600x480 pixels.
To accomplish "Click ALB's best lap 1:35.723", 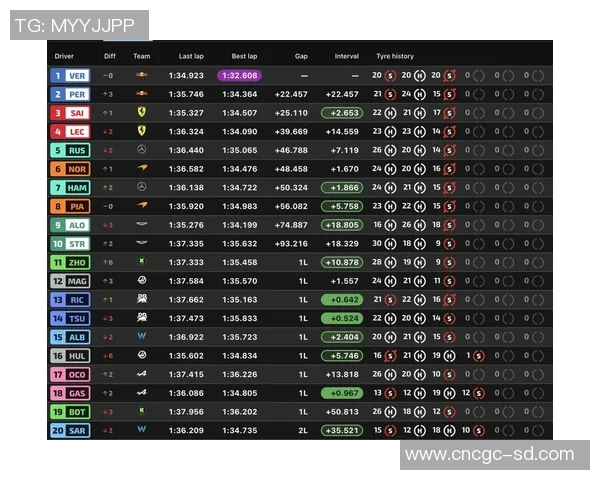I will coord(240,337).
